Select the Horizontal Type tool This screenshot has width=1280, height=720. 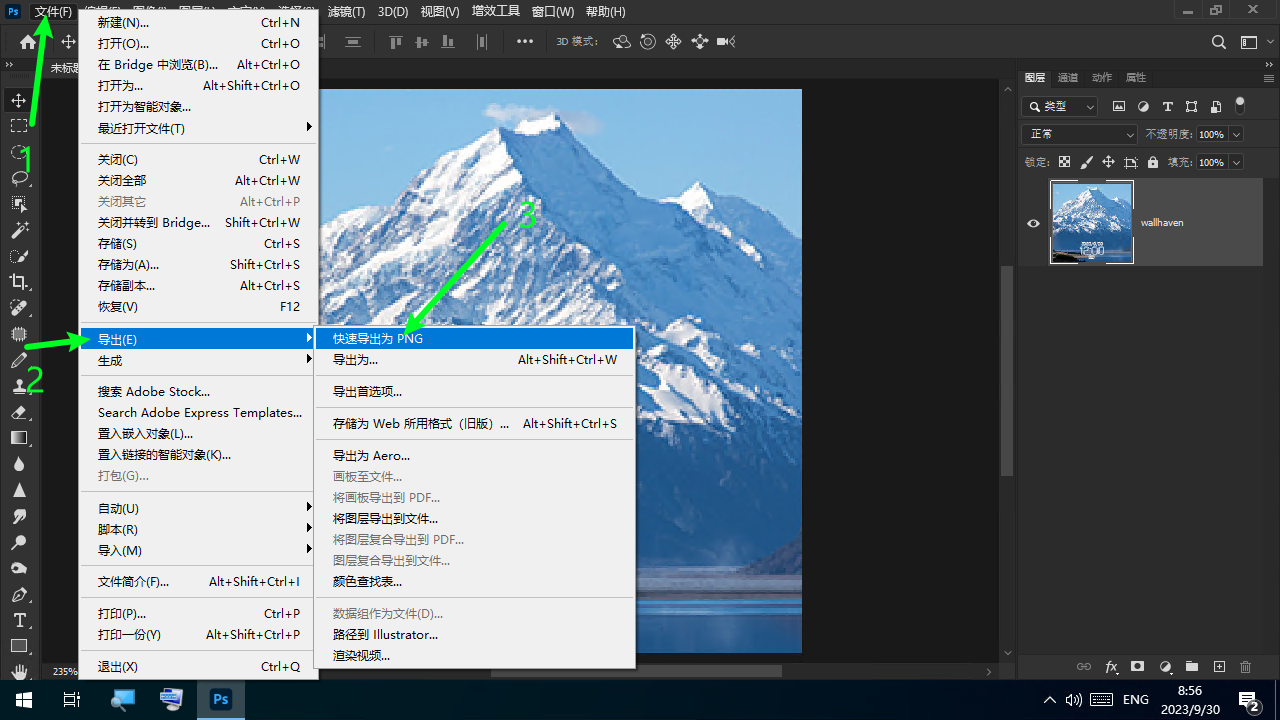click(x=19, y=620)
